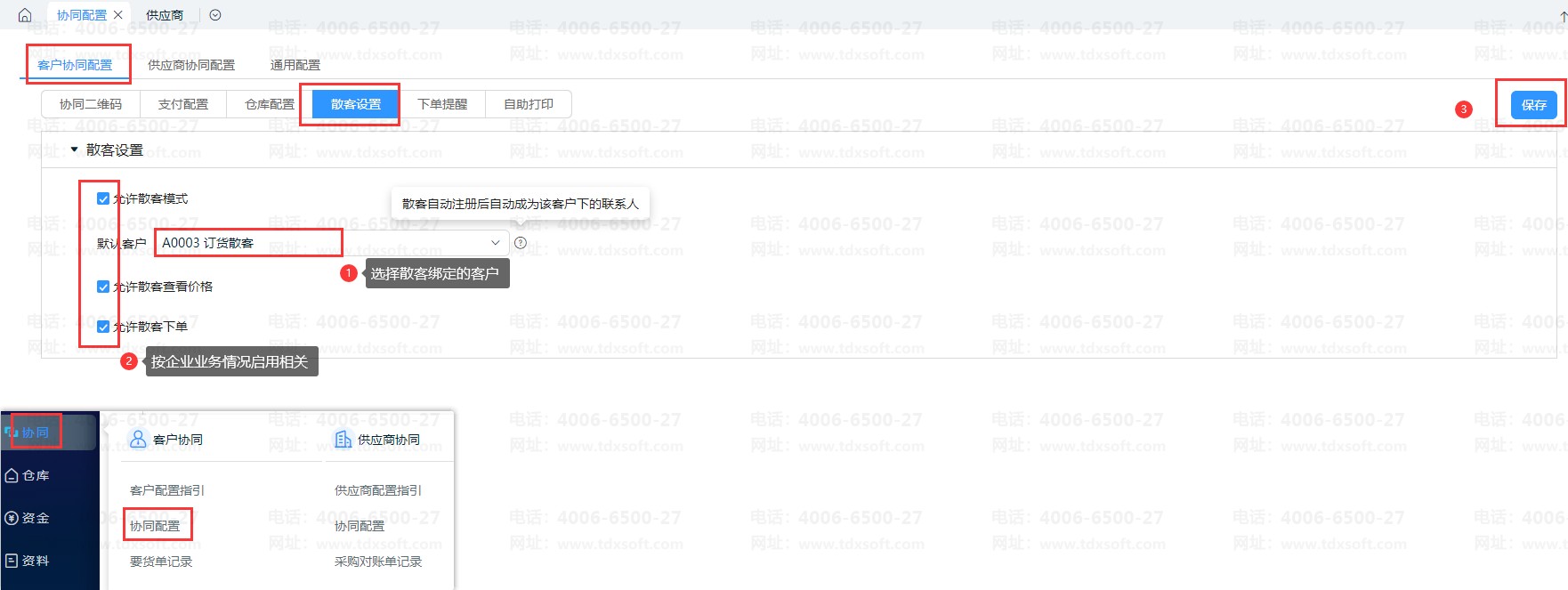Open 资金 in the sidebar

click(x=28, y=518)
